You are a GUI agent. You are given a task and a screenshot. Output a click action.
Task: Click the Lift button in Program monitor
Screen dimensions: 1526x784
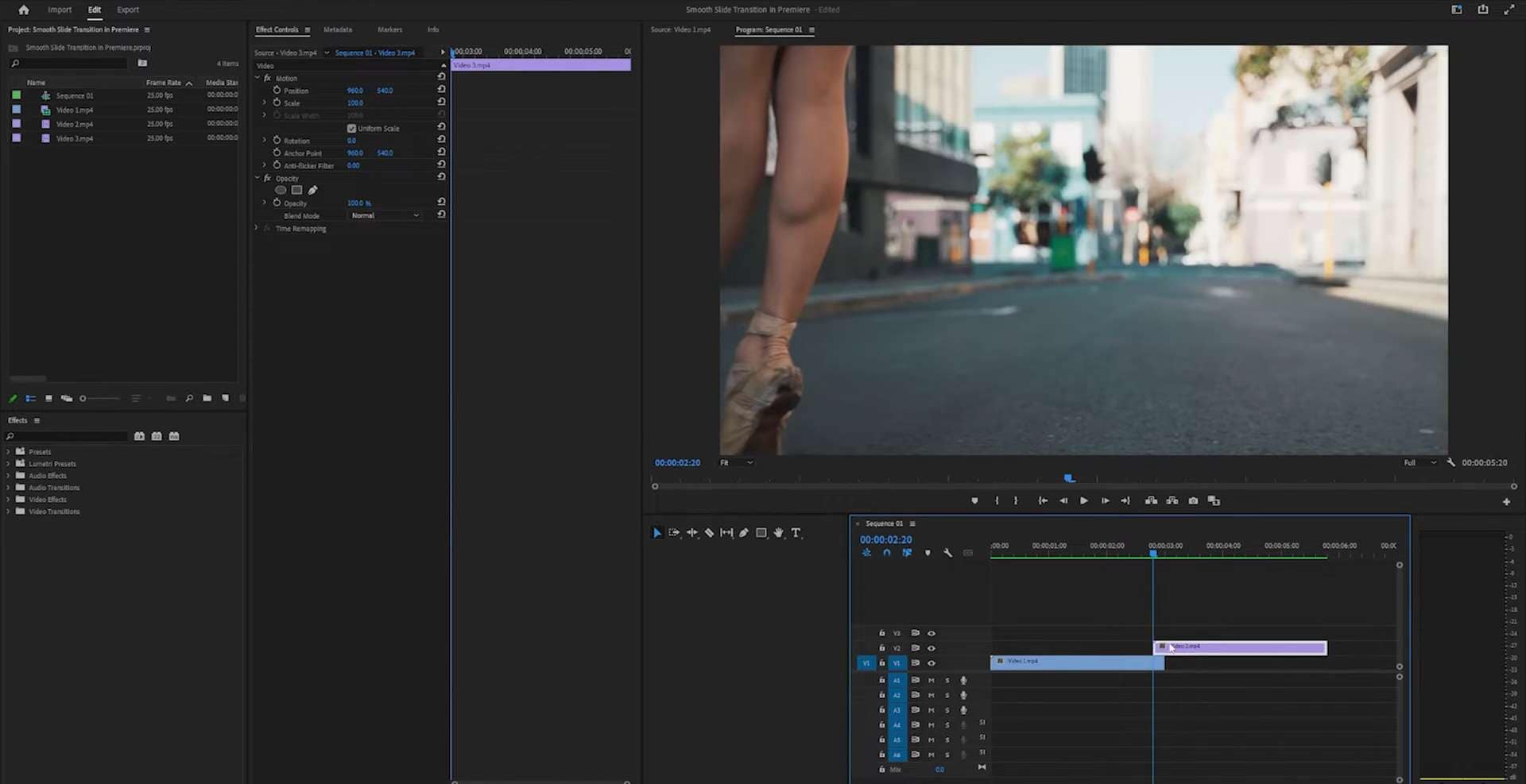1151,500
